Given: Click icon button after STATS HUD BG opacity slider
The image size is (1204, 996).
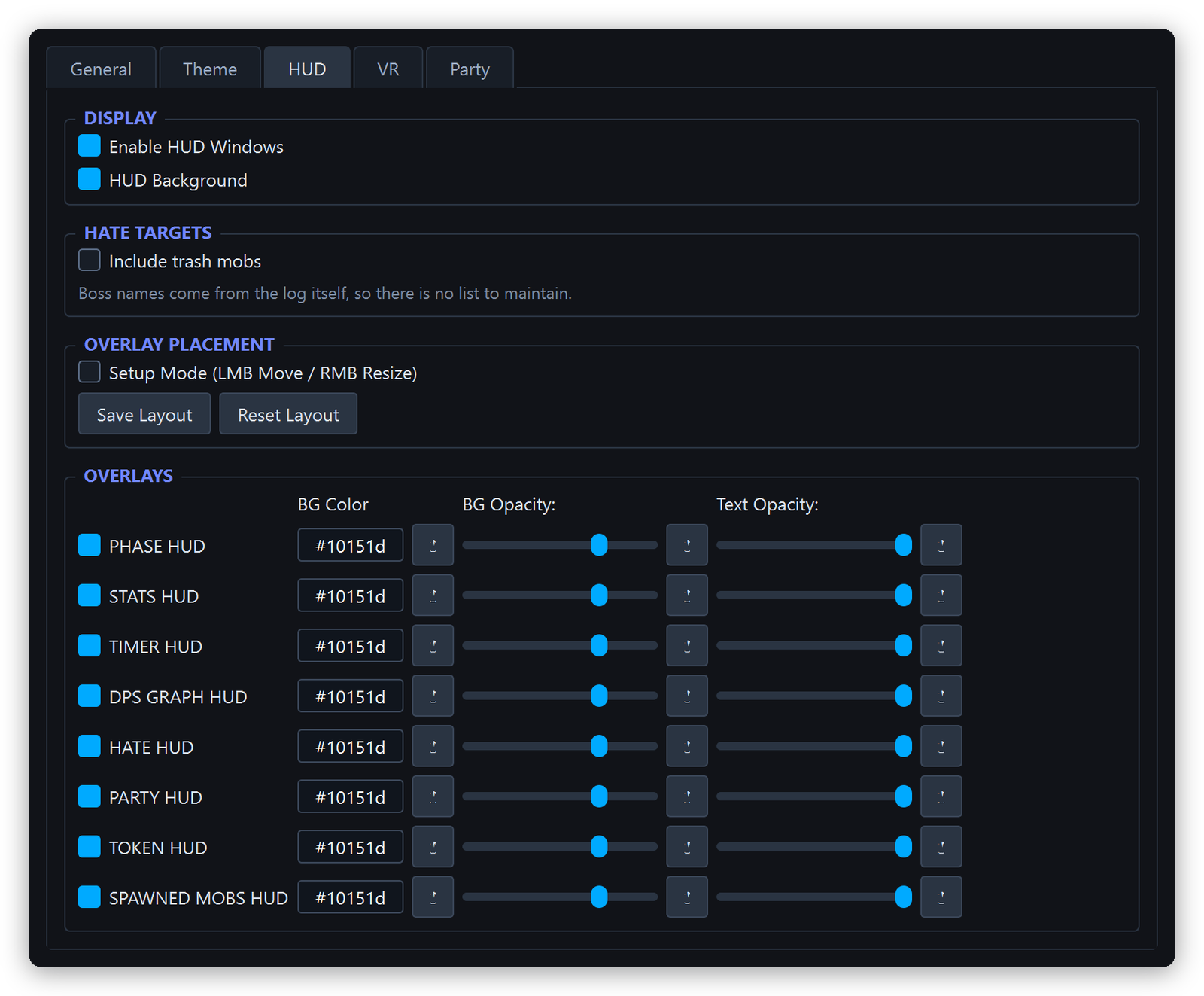Looking at the screenshot, I should tap(687, 595).
